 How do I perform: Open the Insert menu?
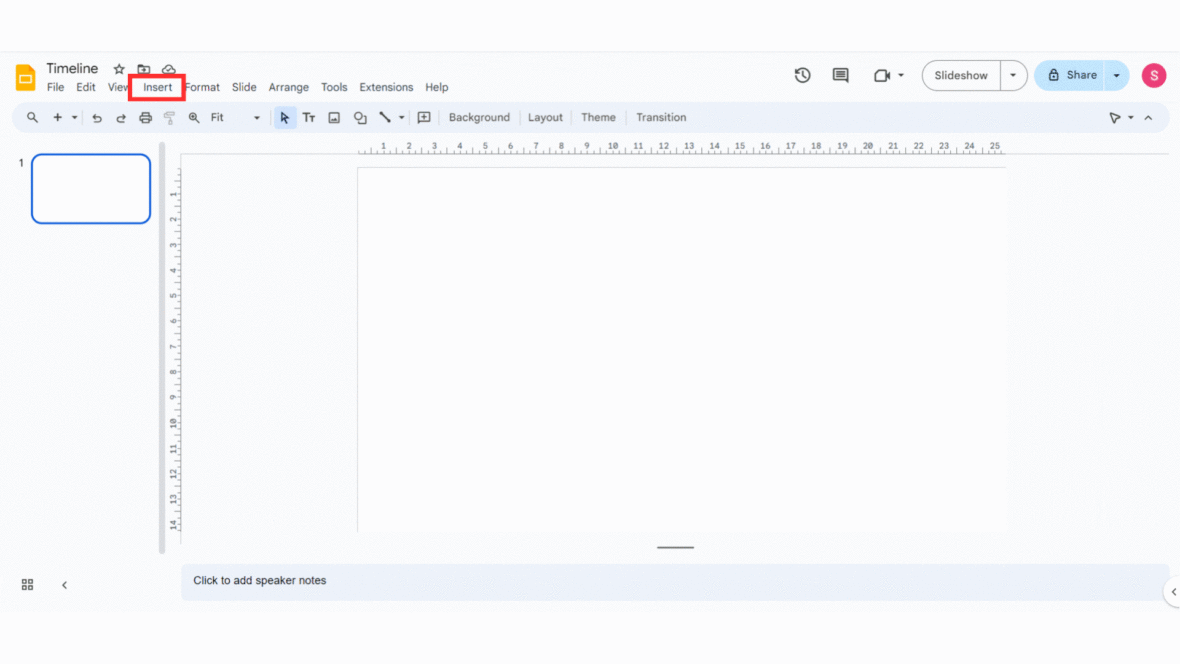click(156, 87)
